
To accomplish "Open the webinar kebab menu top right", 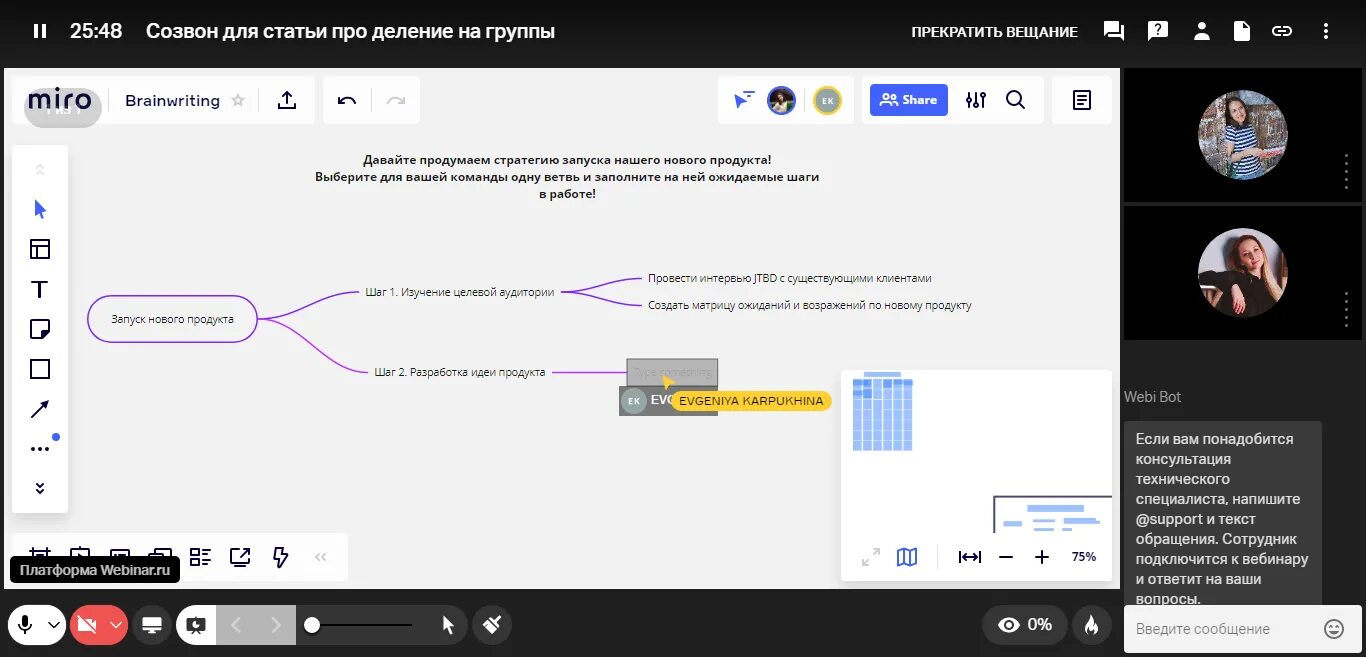I will click(1325, 31).
